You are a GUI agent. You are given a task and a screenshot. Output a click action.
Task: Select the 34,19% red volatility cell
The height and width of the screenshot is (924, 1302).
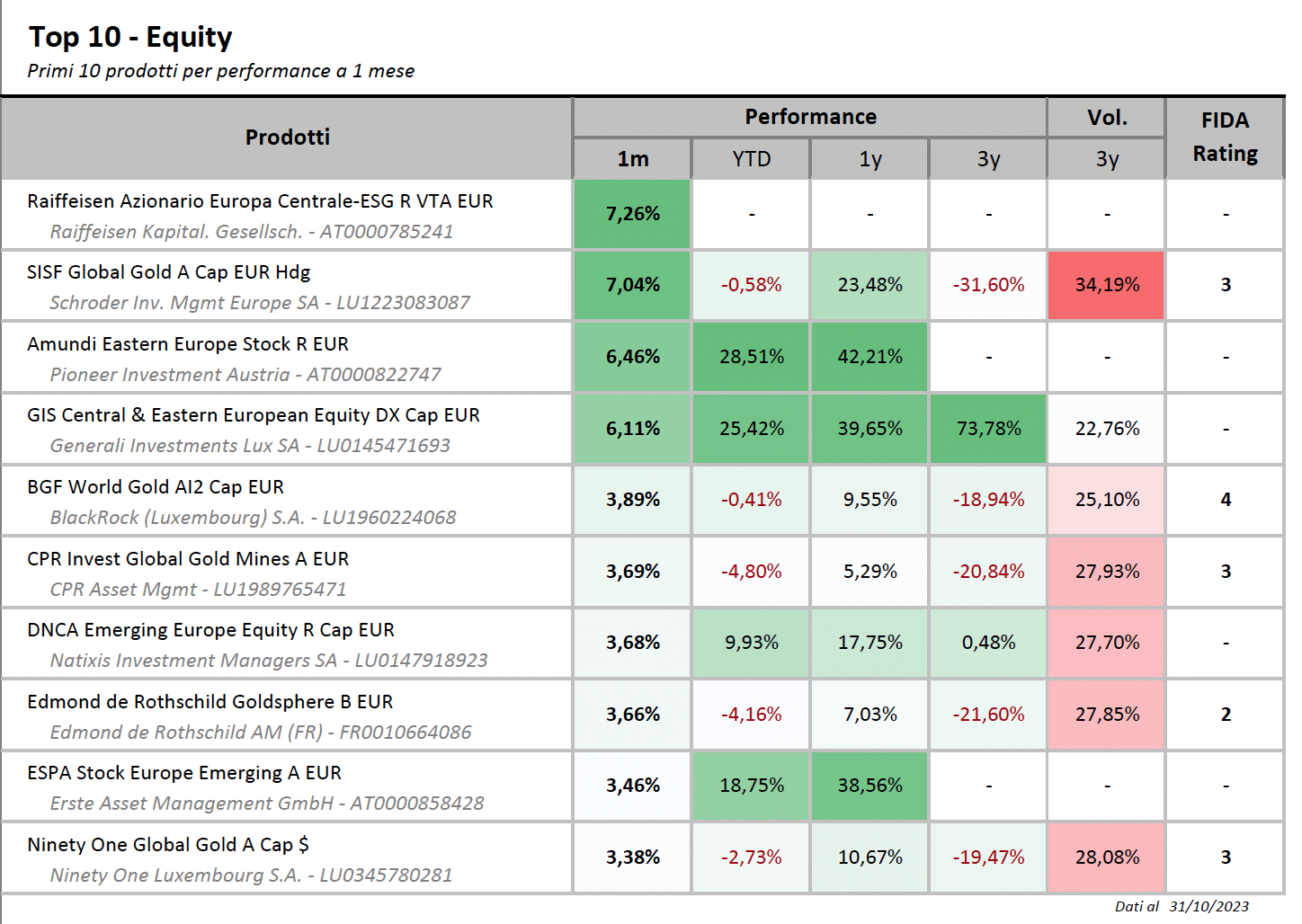[x=1106, y=285]
